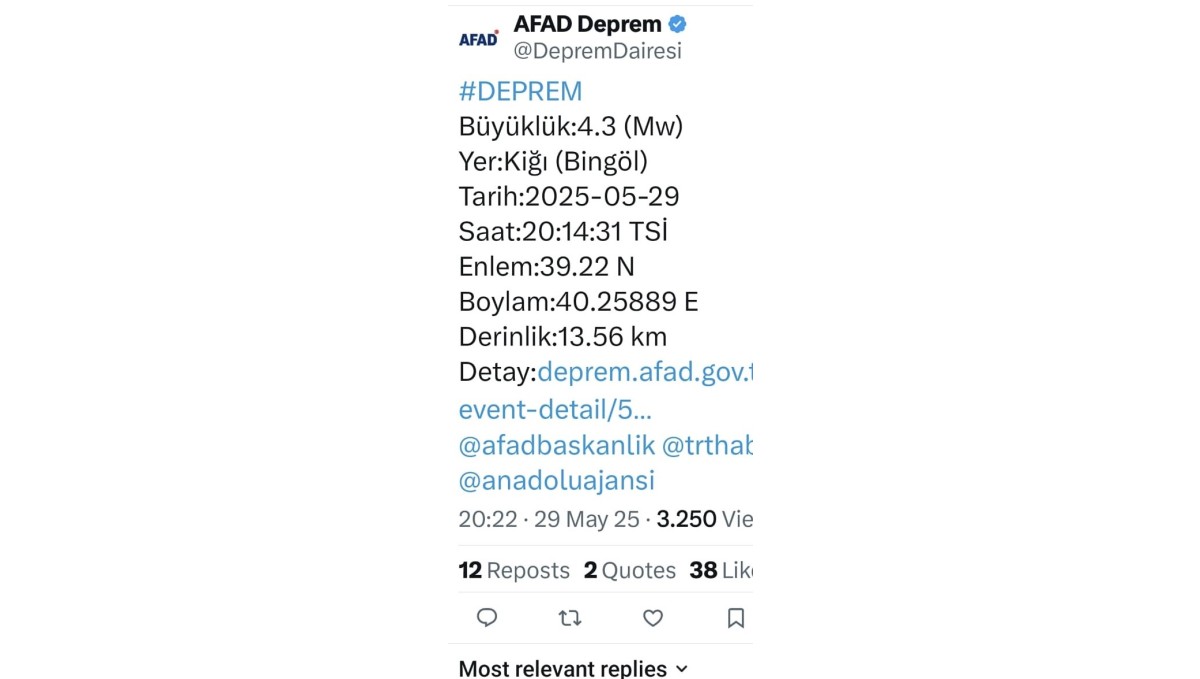Screen dimensions: 1200x679
Task: Like the tweet with the heart icon
Action: [x=653, y=618]
